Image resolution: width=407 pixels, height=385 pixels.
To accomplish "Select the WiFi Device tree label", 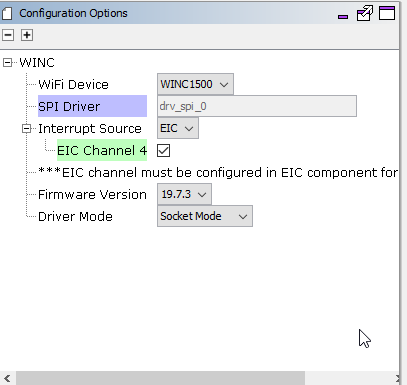I will coord(73,84).
